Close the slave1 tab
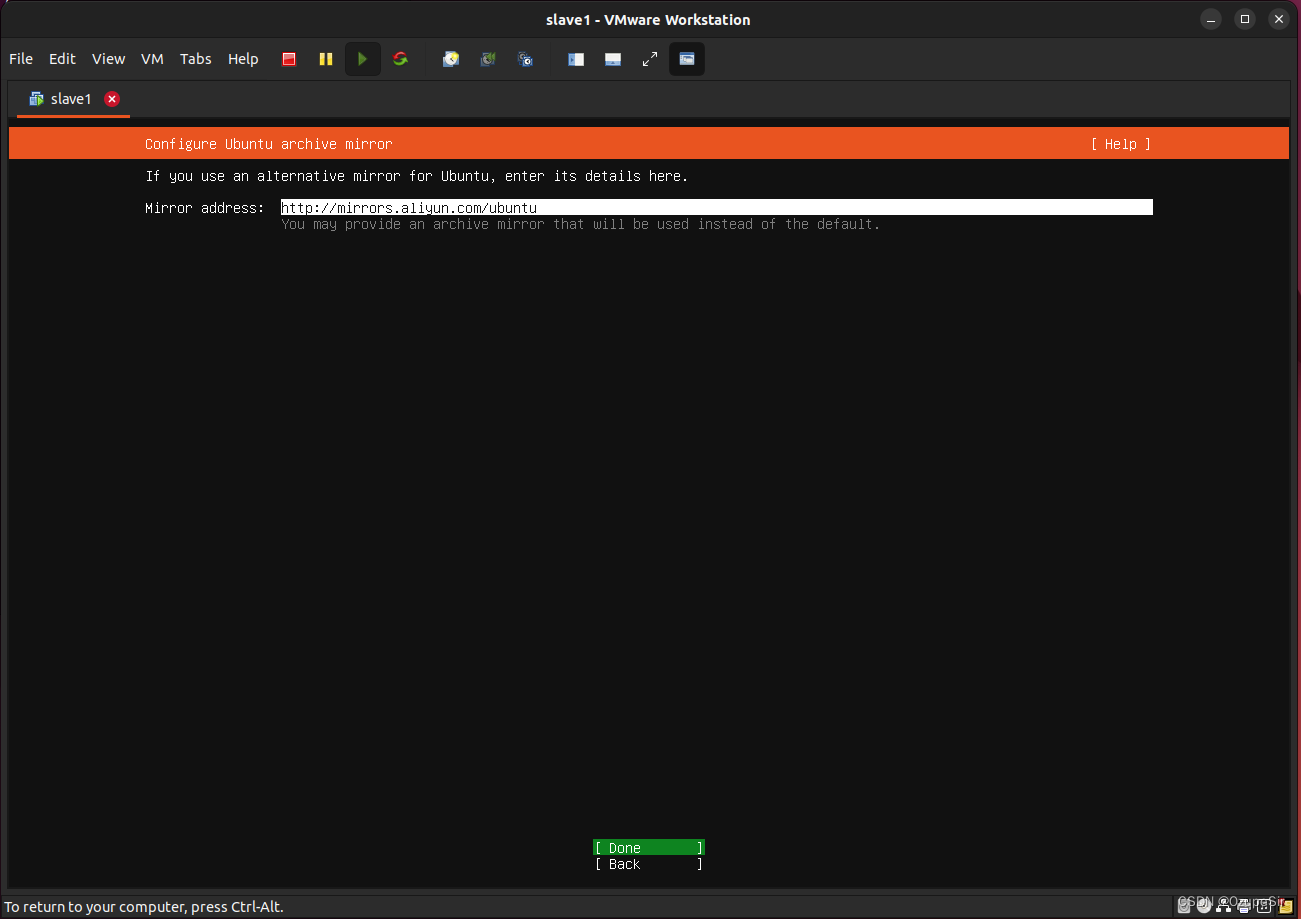Viewport: 1301px width, 919px height. click(x=112, y=99)
